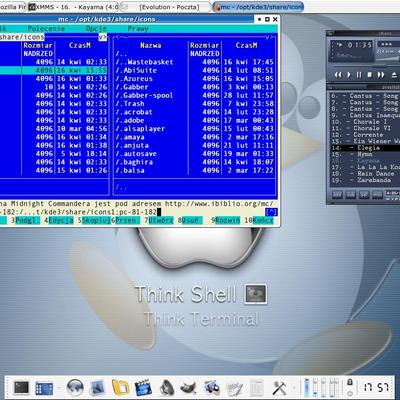Click the lock screen icon in dock

[x=349, y=382]
